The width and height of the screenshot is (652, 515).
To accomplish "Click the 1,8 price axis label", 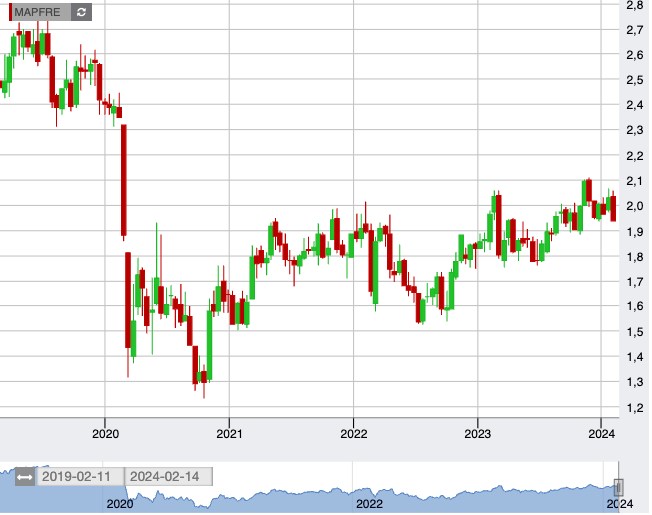I will click(x=635, y=258).
